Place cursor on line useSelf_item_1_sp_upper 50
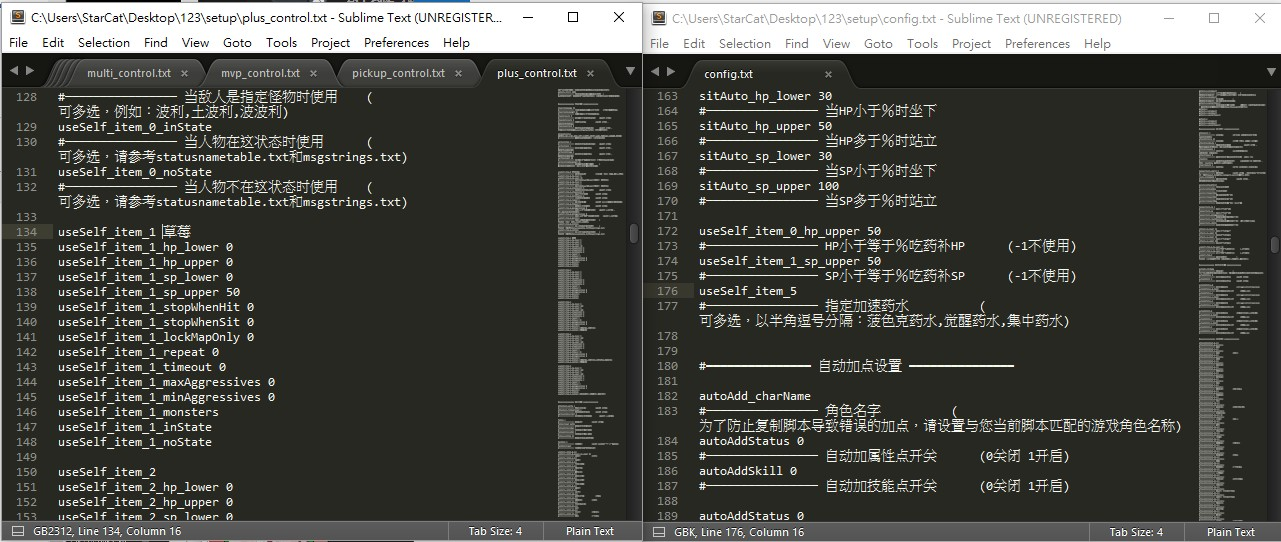This screenshot has height=542, width=1281. click(x=148, y=292)
